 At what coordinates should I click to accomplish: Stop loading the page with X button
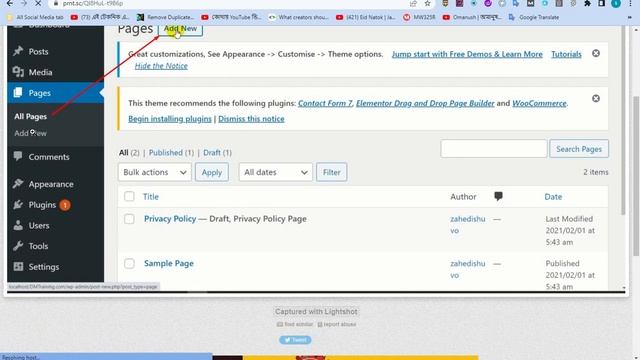[38, 3]
